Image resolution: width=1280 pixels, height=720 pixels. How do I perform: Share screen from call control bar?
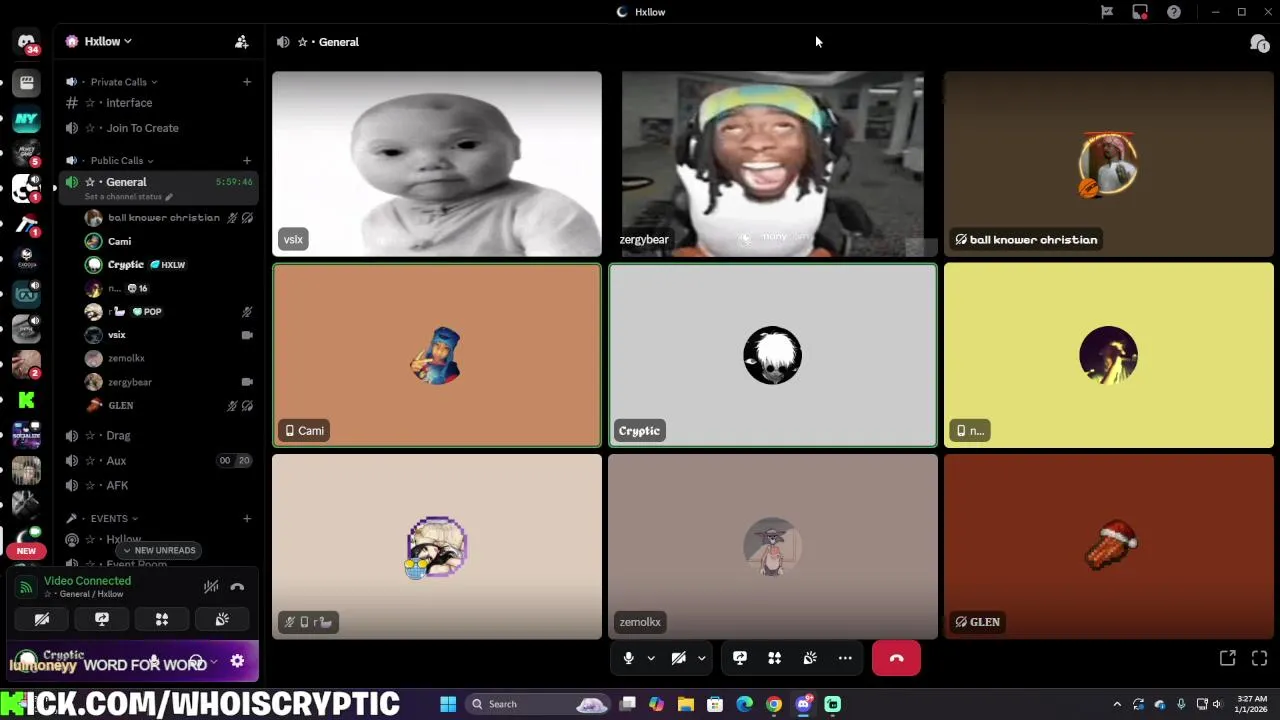740,658
